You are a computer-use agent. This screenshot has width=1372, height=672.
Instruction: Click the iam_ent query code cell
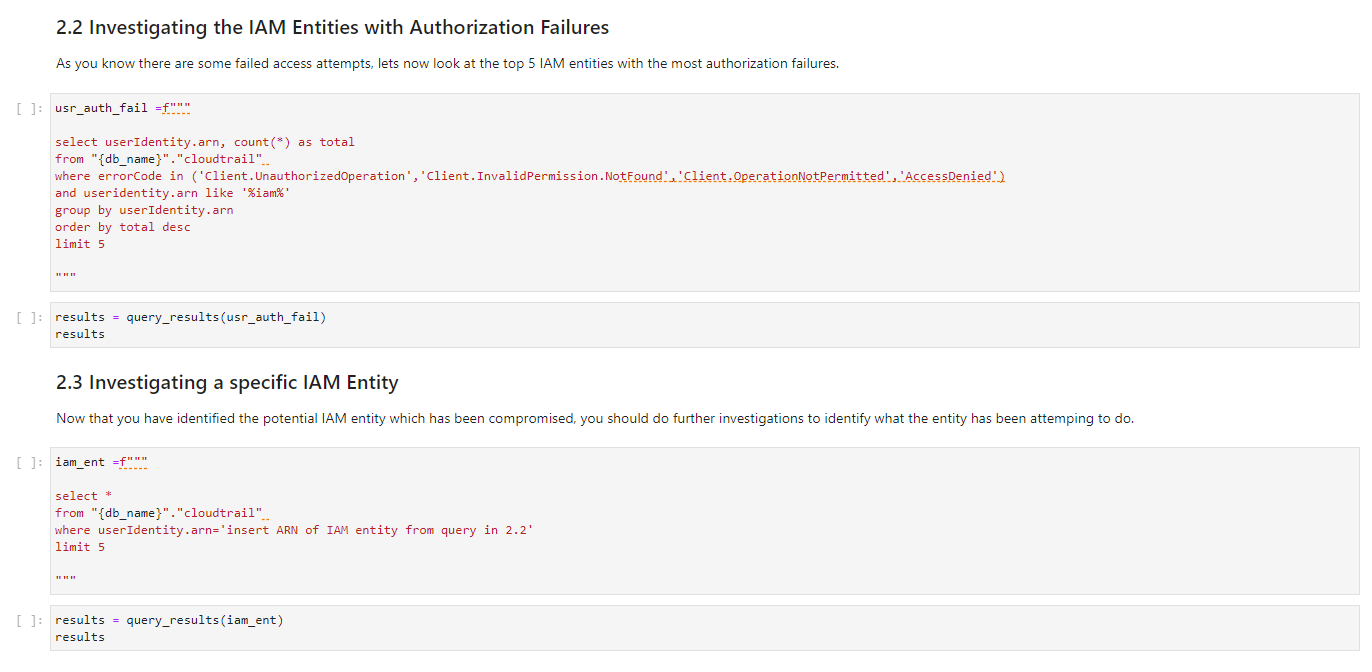click(x=704, y=520)
